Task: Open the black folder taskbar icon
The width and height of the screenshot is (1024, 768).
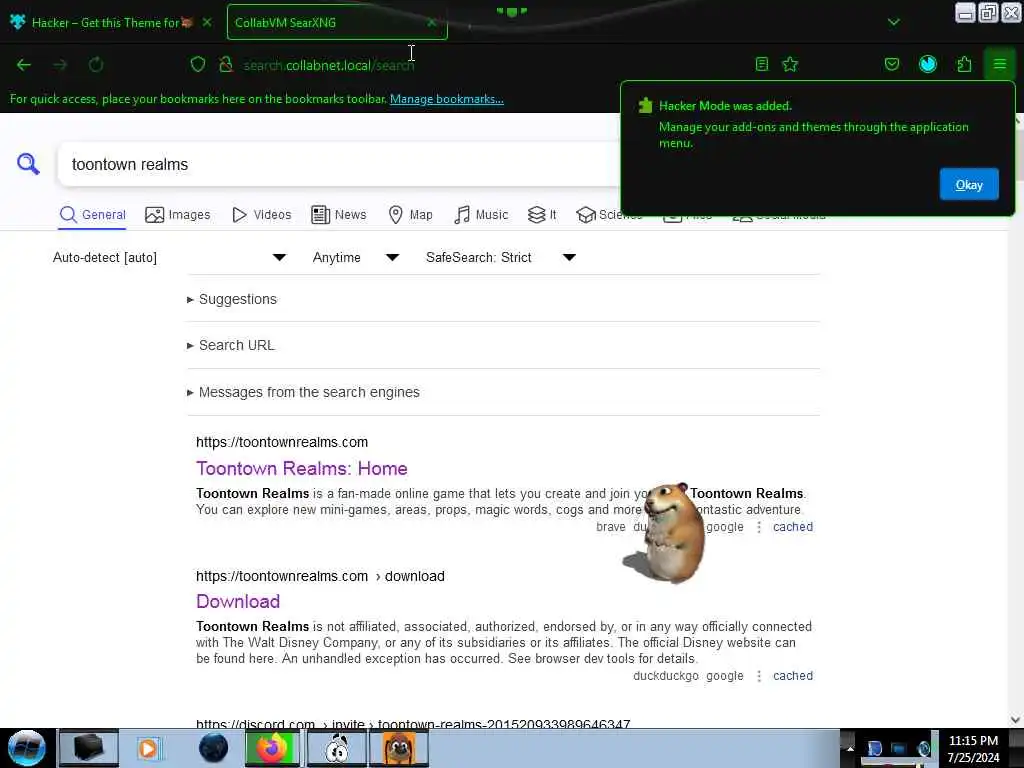Action: coord(88,748)
